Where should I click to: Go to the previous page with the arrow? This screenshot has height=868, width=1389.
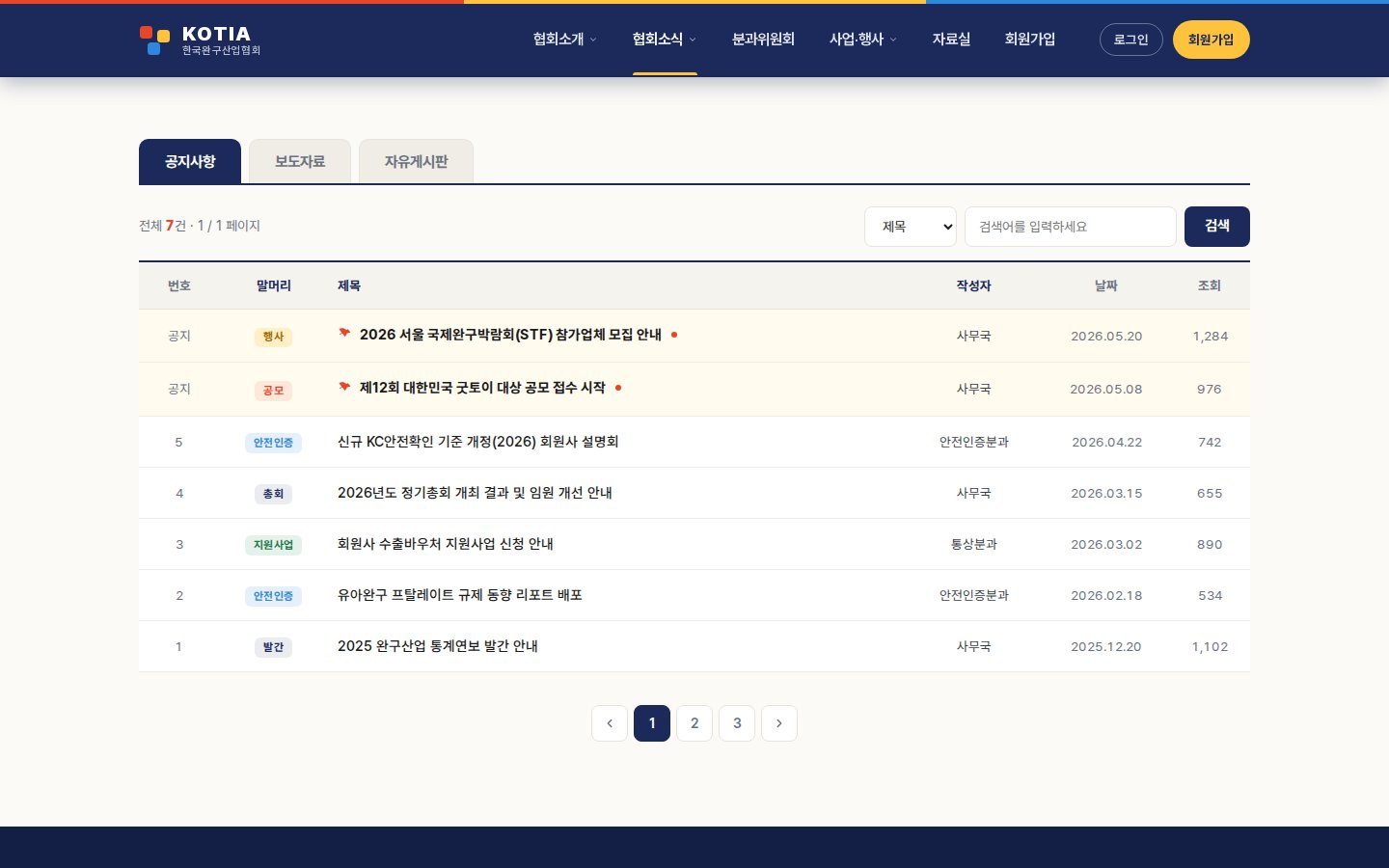[x=610, y=723]
